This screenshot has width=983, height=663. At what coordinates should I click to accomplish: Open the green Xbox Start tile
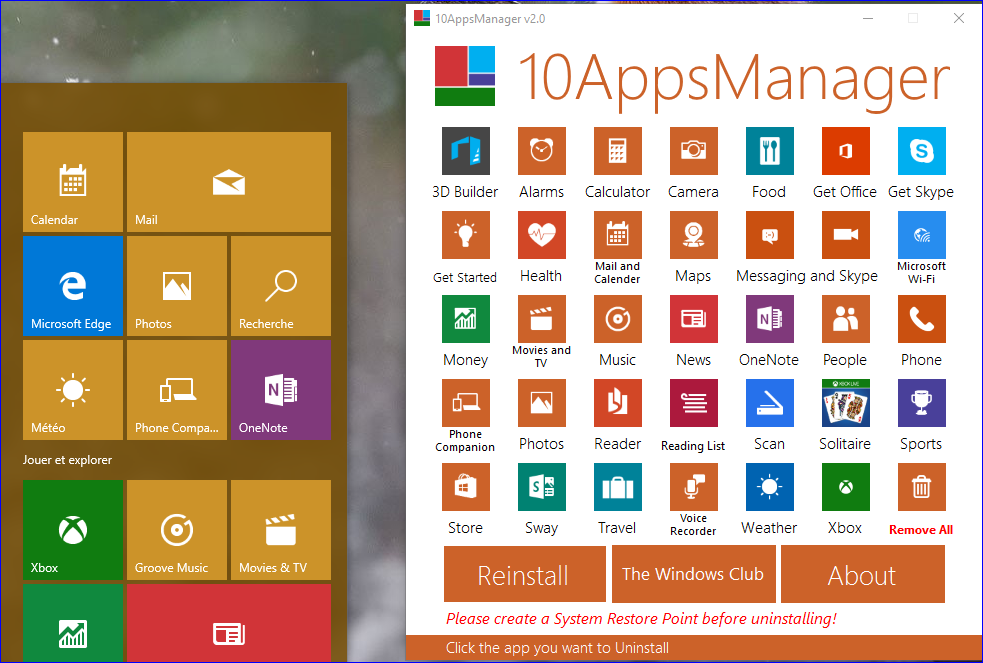point(73,530)
